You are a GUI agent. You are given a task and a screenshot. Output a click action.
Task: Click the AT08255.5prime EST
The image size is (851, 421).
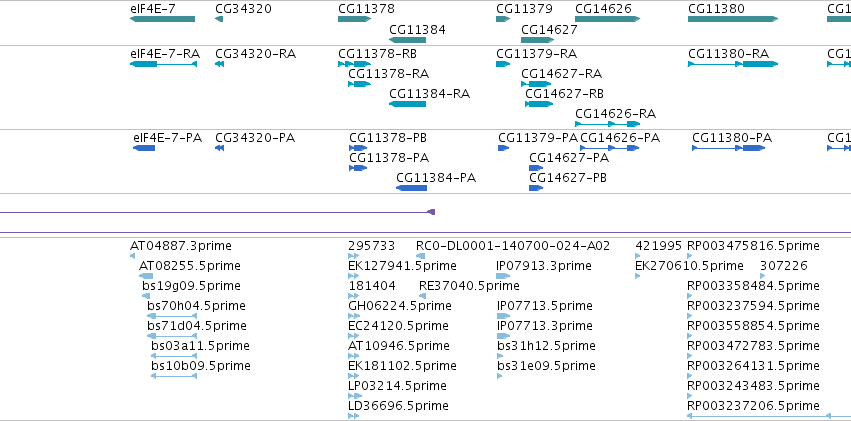click(x=146, y=276)
